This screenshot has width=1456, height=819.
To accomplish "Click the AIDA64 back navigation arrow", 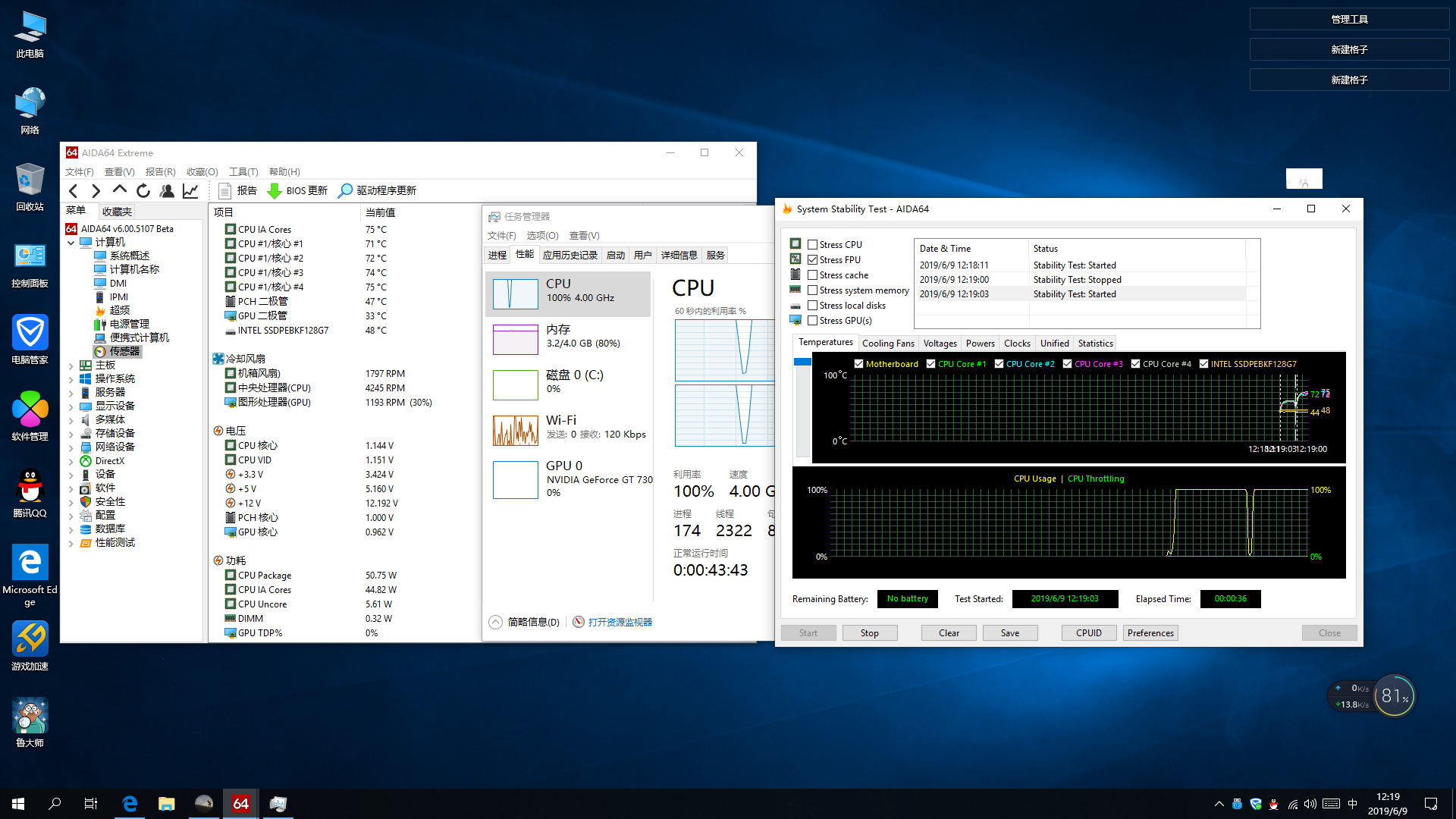I will coord(74,190).
